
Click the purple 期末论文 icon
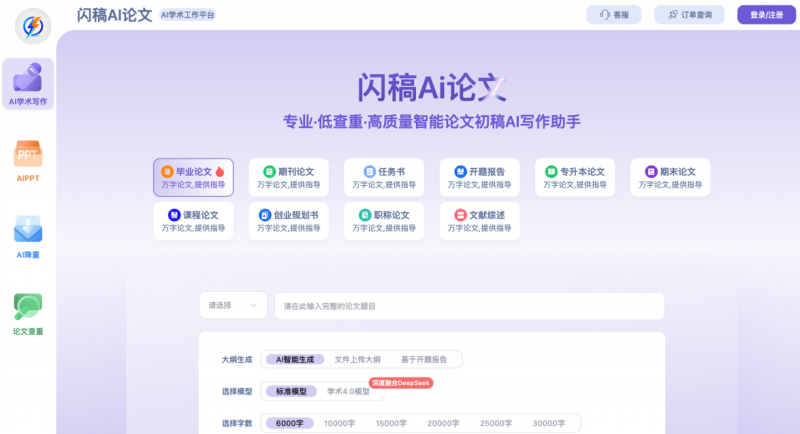tap(651, 171)
